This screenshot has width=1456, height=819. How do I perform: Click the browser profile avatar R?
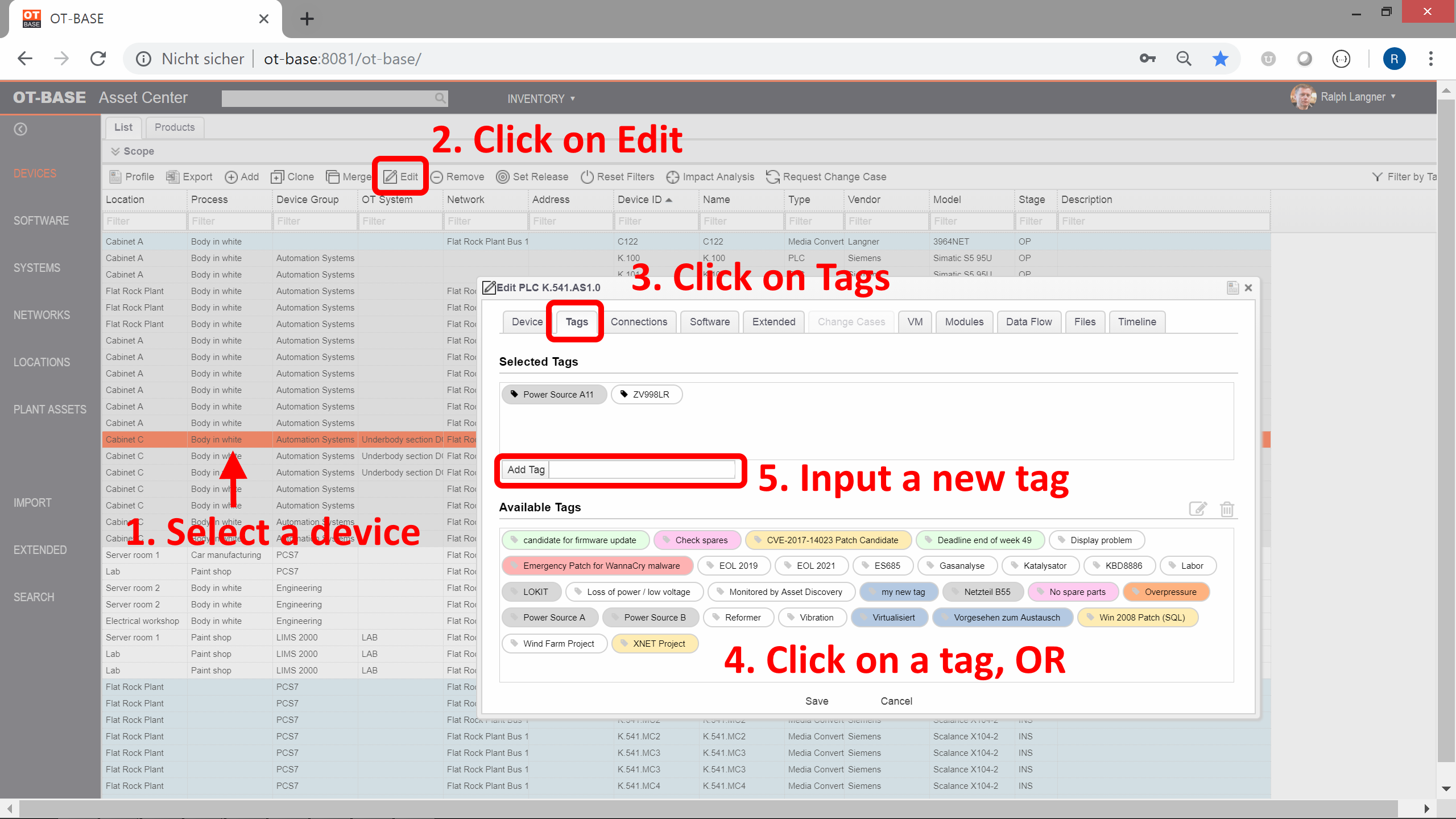click(1394, 59)
